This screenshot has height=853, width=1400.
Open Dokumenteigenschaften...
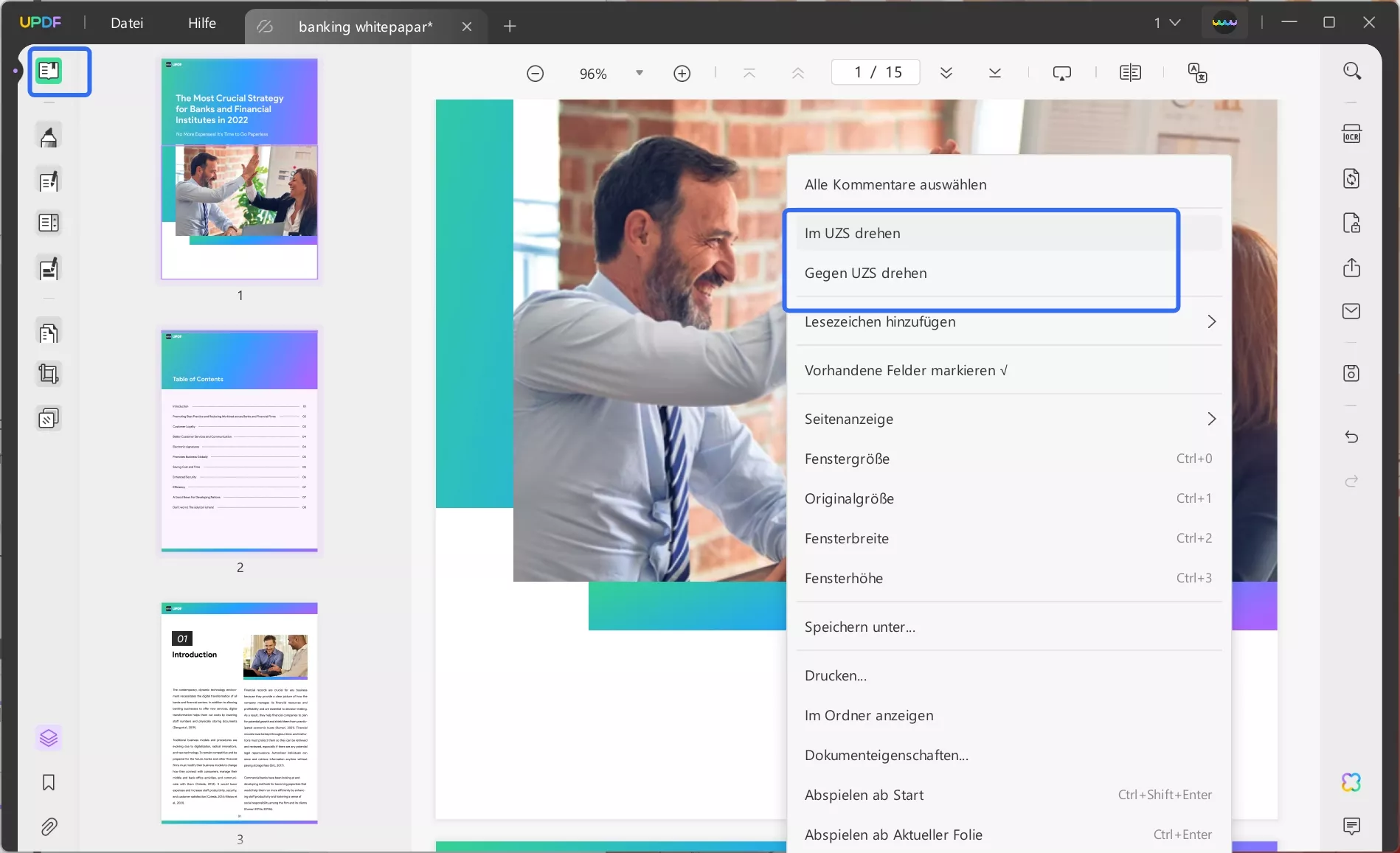[1009, 755]
